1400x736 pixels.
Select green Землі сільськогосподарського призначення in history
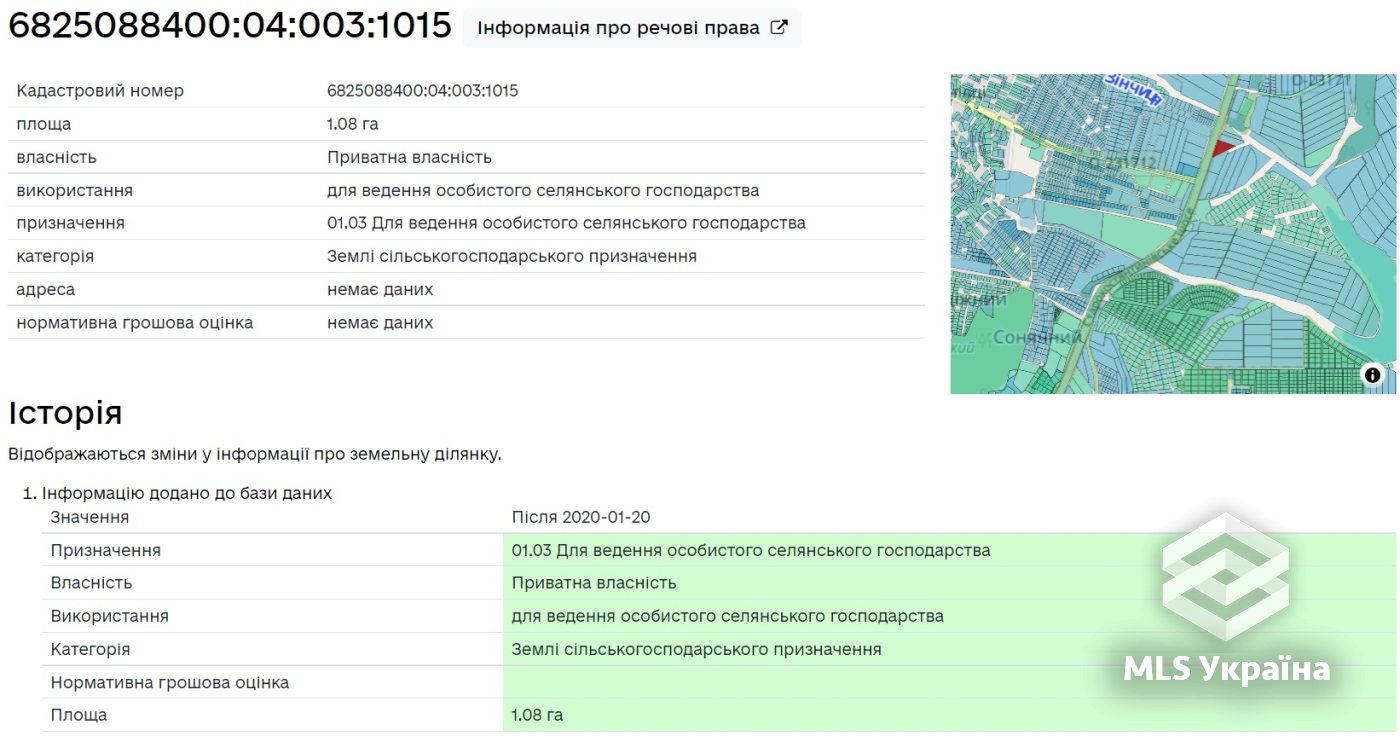pyautogui.click(x=697, y=649)
